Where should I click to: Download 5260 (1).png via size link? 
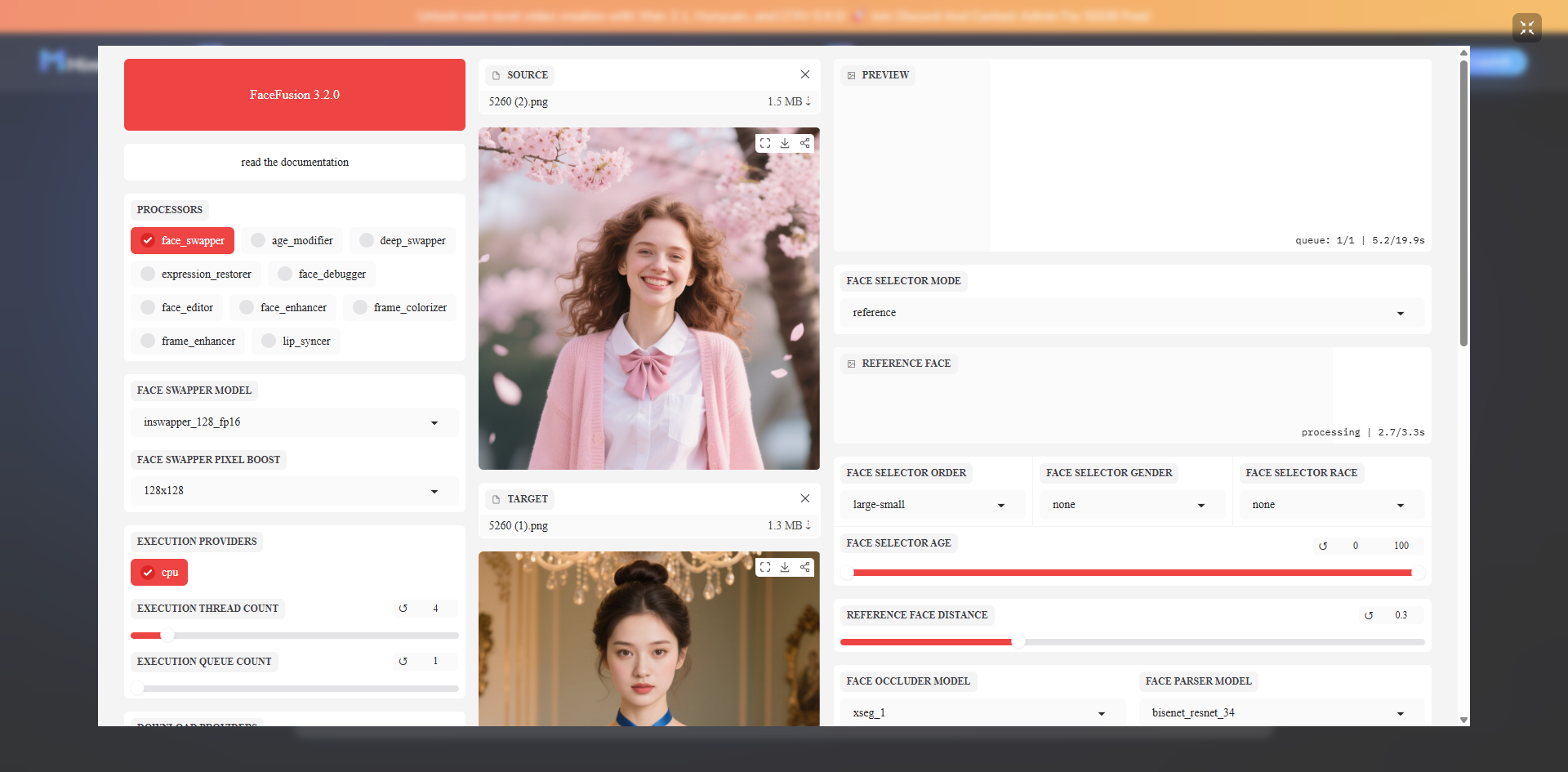(789, 525)
